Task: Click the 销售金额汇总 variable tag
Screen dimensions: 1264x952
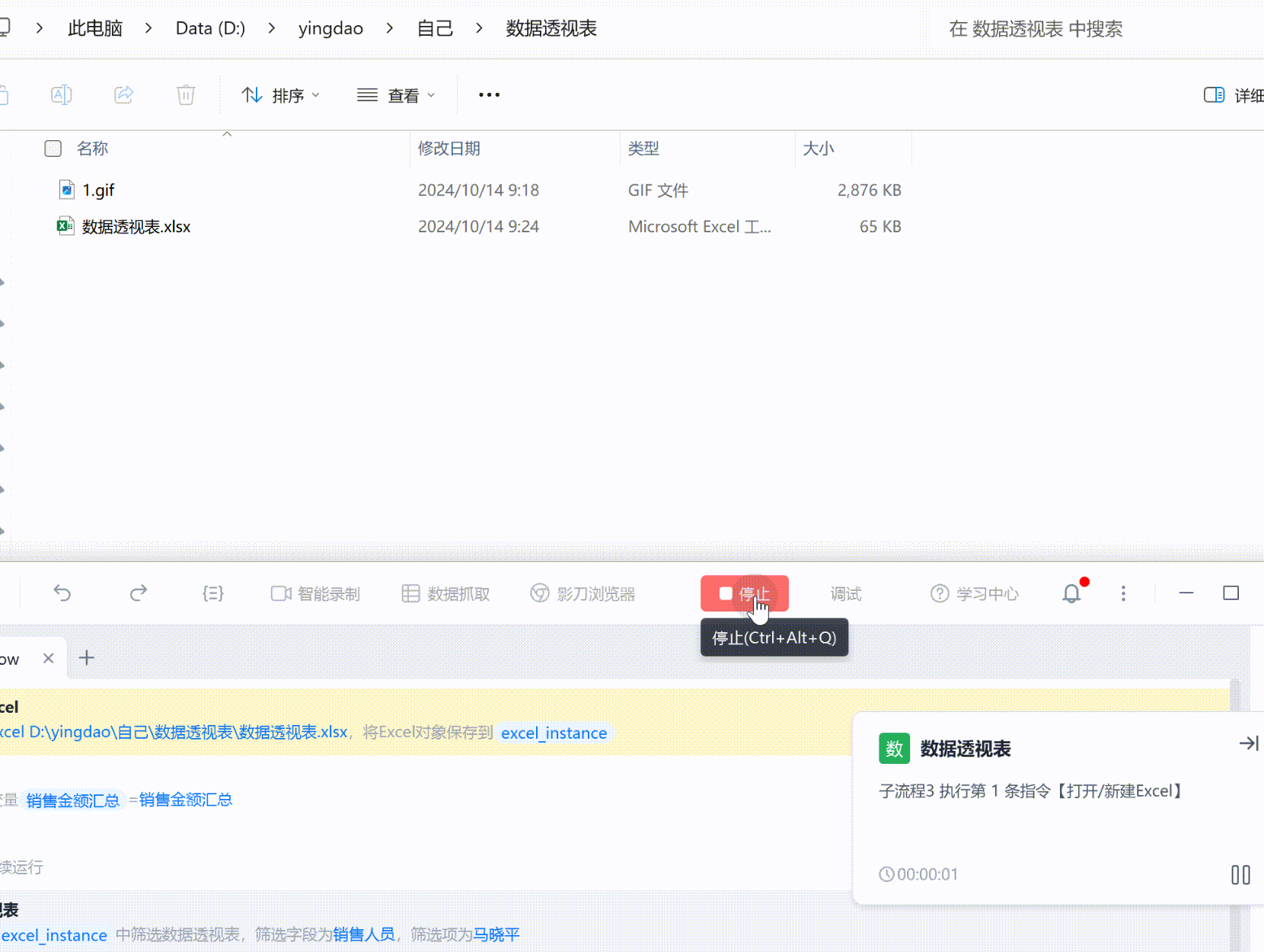Action: (72, 800)
